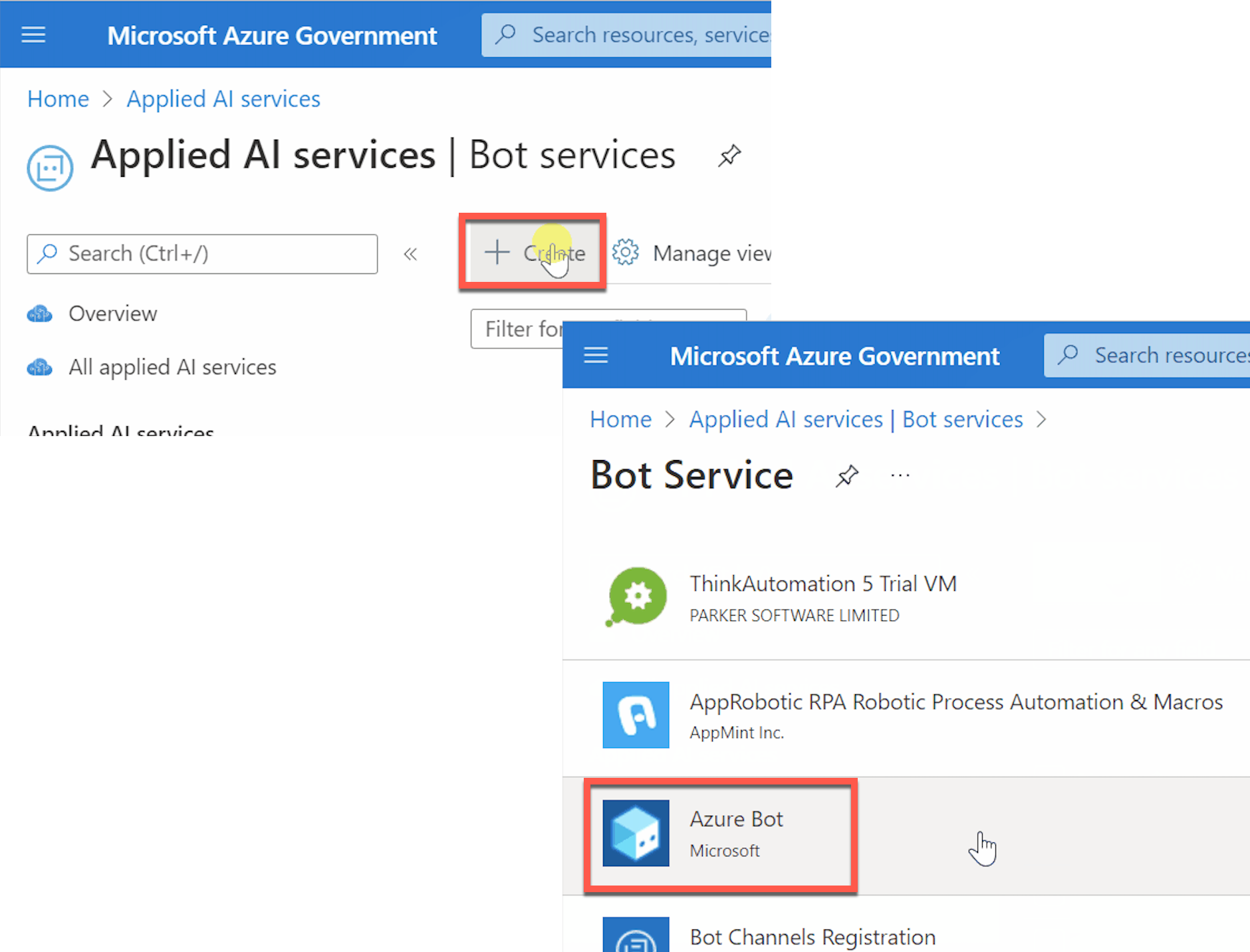Image resolution: width=1250 pixels, height=952 pixels.
Task: Go to Home breadcrumb in Applied AI services window
Action: click(x=58, y=99)
